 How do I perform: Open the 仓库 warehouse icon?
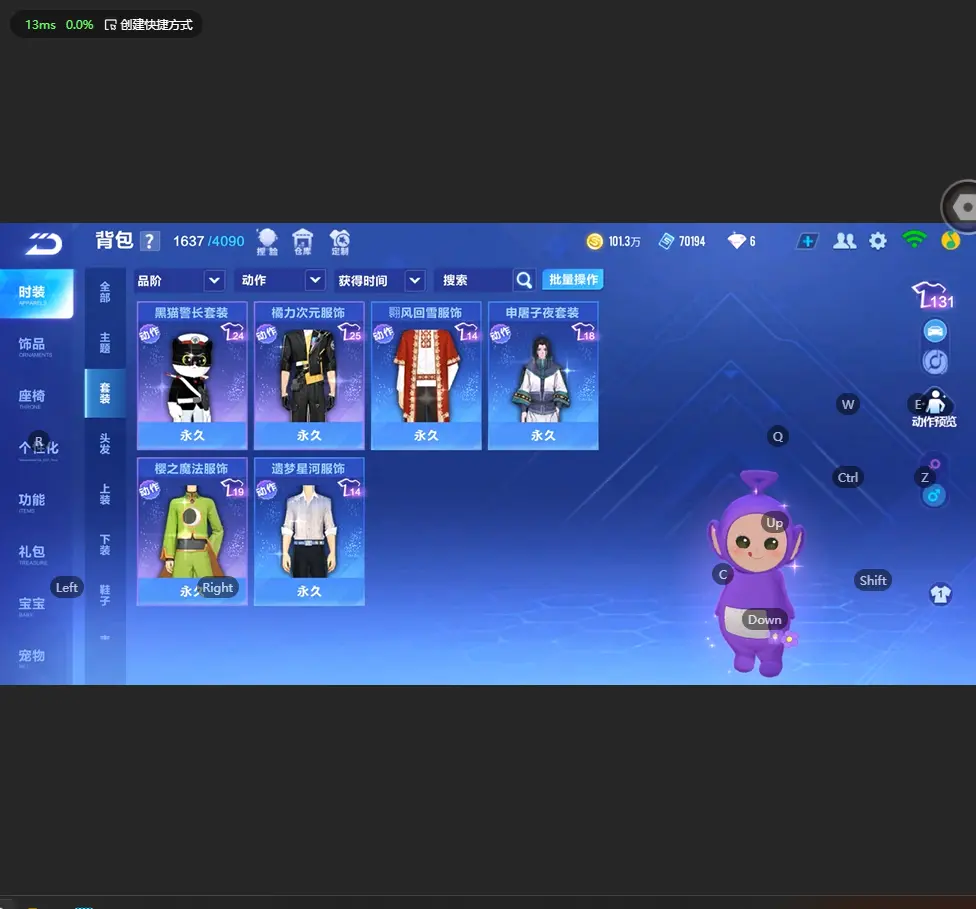(x=303, y=242)
